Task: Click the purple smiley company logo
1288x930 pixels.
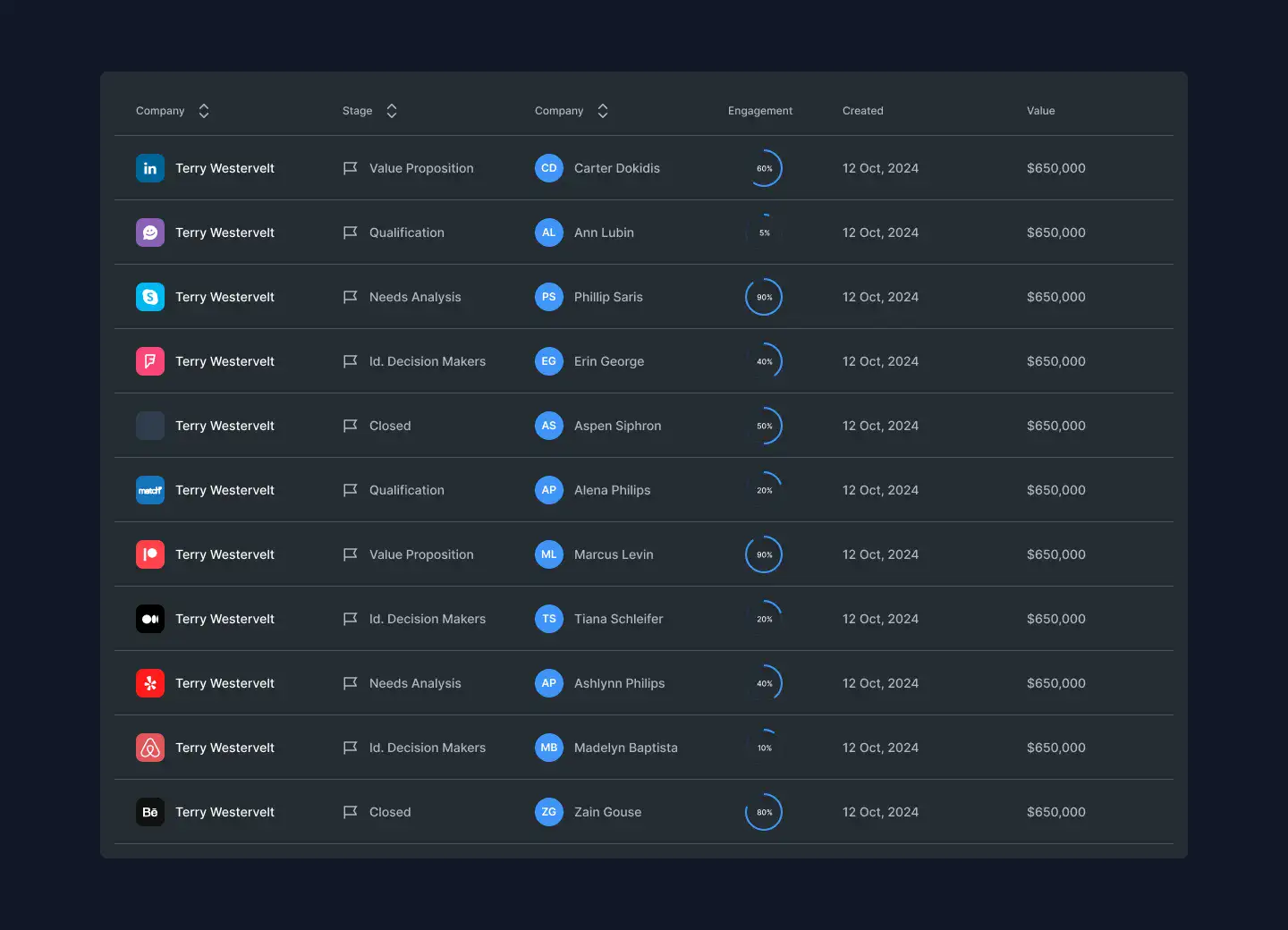Action: [x=150, y=232]
